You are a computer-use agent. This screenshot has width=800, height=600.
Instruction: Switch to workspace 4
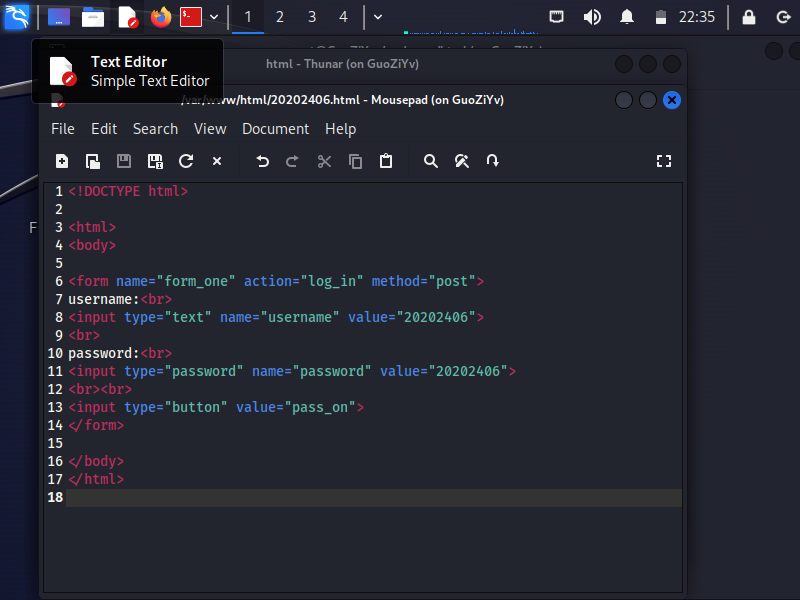coord(343,17)
